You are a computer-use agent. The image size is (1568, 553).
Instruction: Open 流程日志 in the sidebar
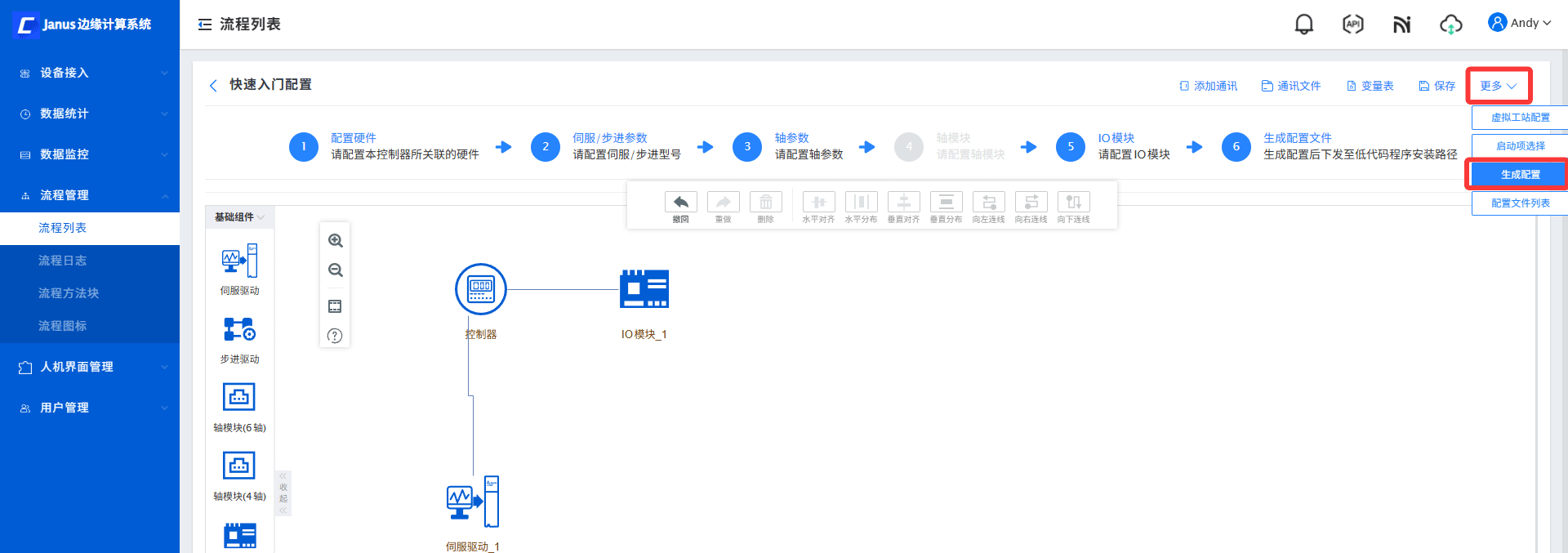point(62,261)
